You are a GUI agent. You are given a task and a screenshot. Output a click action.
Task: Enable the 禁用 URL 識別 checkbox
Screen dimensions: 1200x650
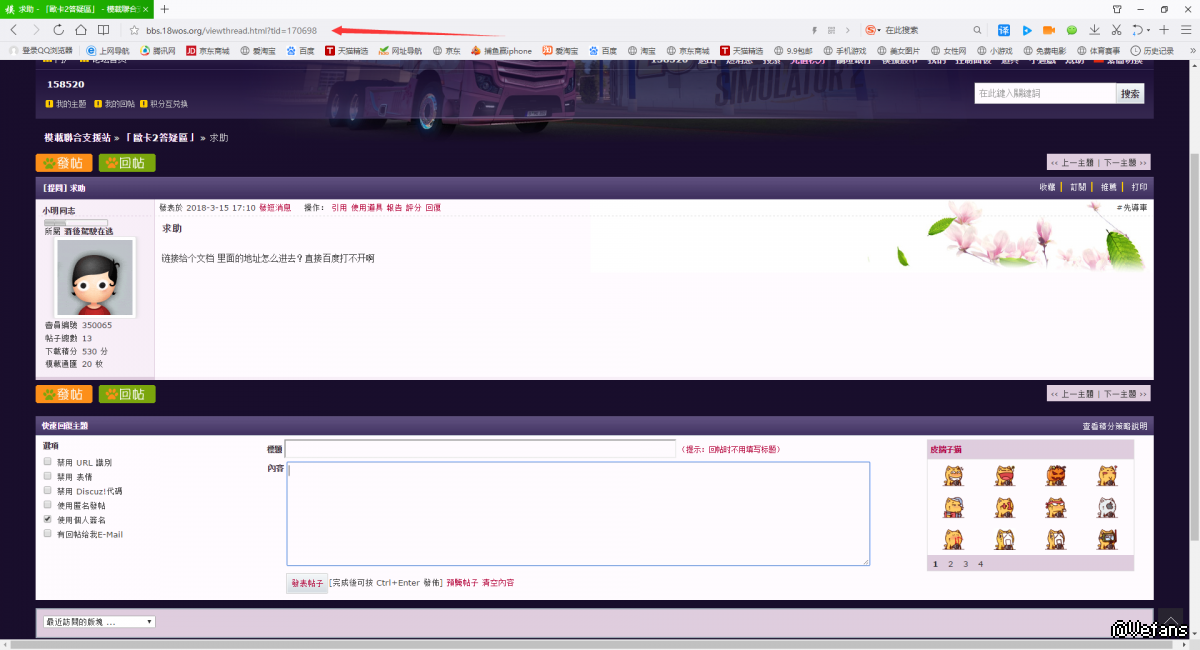(x=47, y=462)
